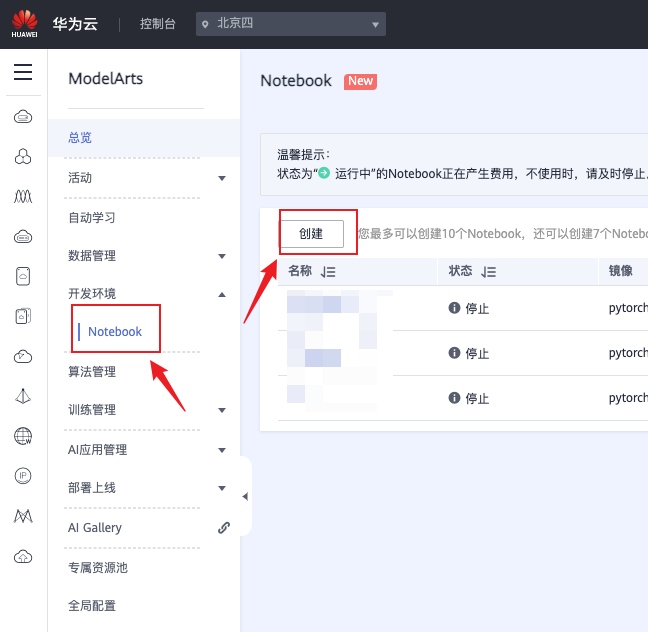
Task: Open the 控制台 console link
Action: (157, 24)
